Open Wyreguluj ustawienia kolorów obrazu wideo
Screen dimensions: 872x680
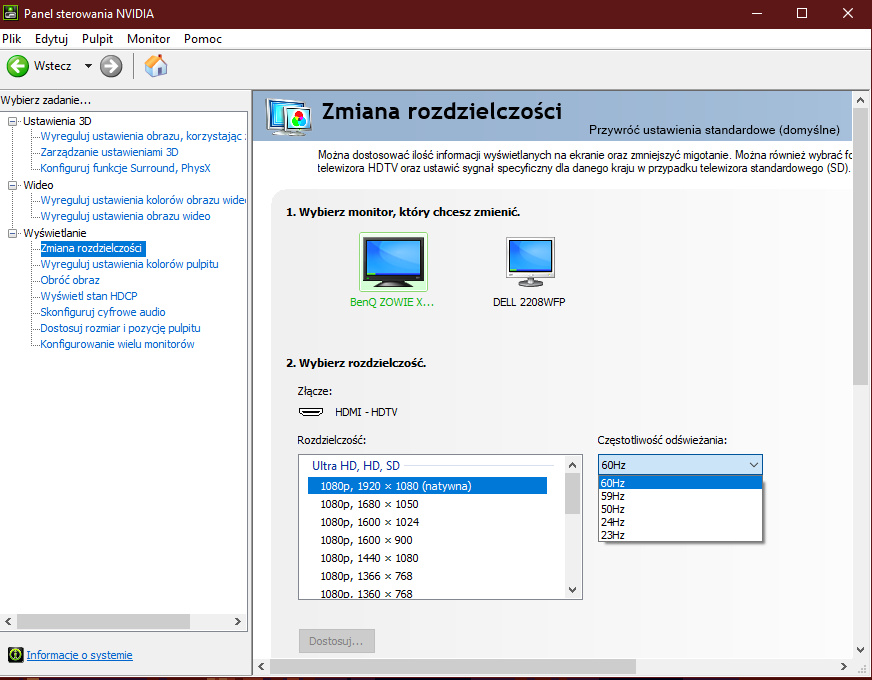click(x=143, y=200)
